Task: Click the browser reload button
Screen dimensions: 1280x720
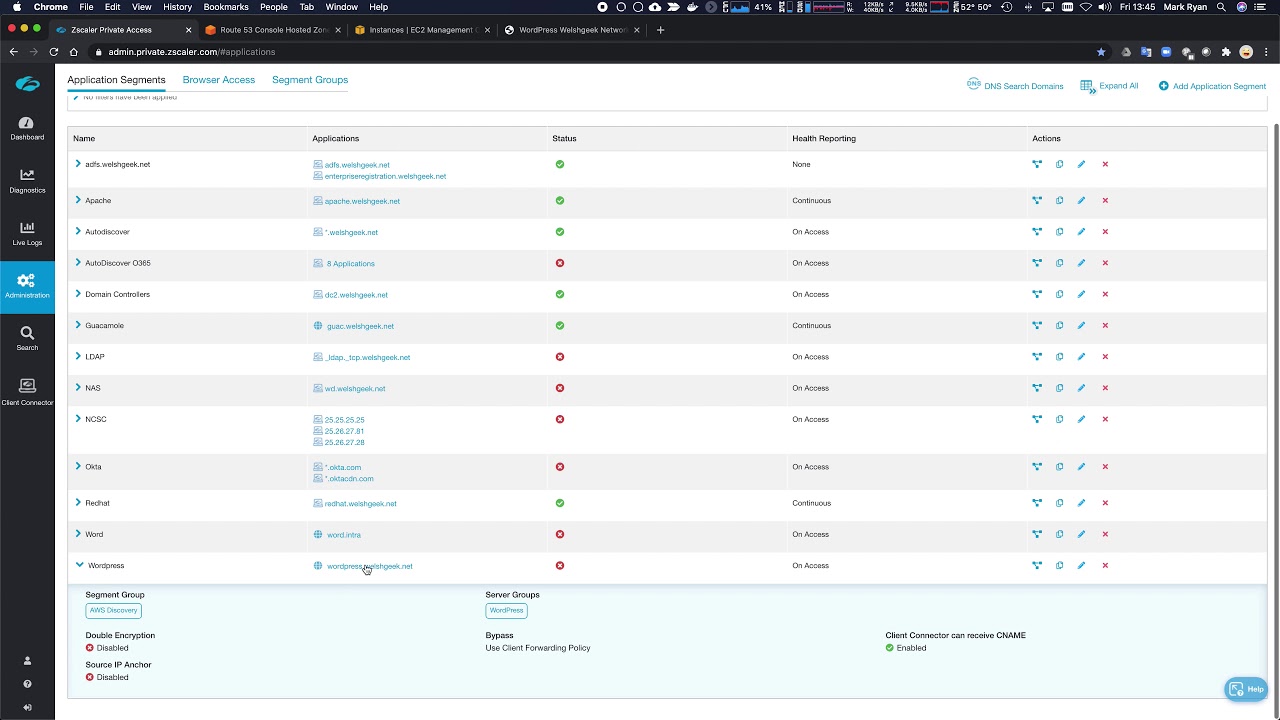Action: point(54,52)
